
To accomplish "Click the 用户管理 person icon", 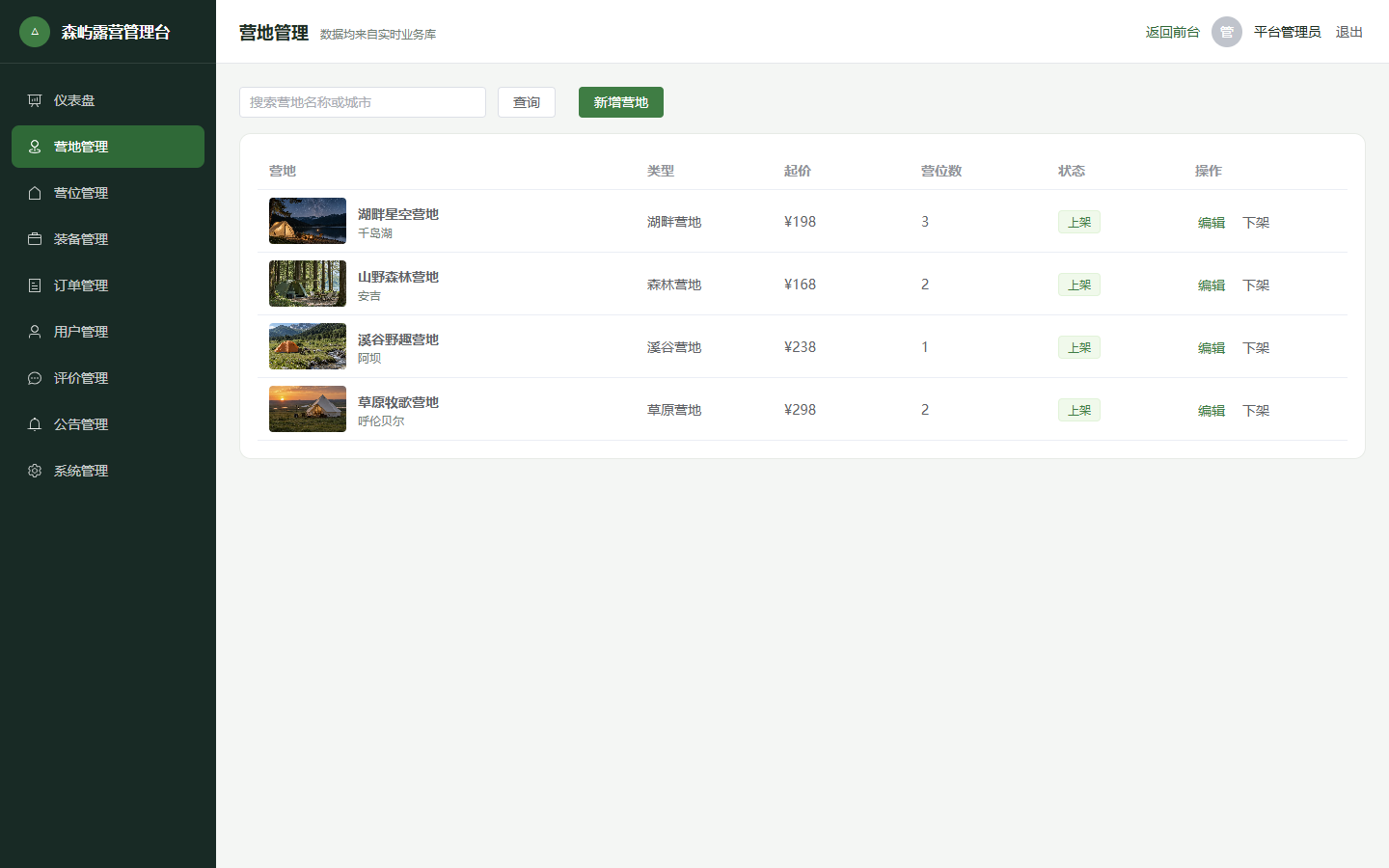I will pos(35,332).
